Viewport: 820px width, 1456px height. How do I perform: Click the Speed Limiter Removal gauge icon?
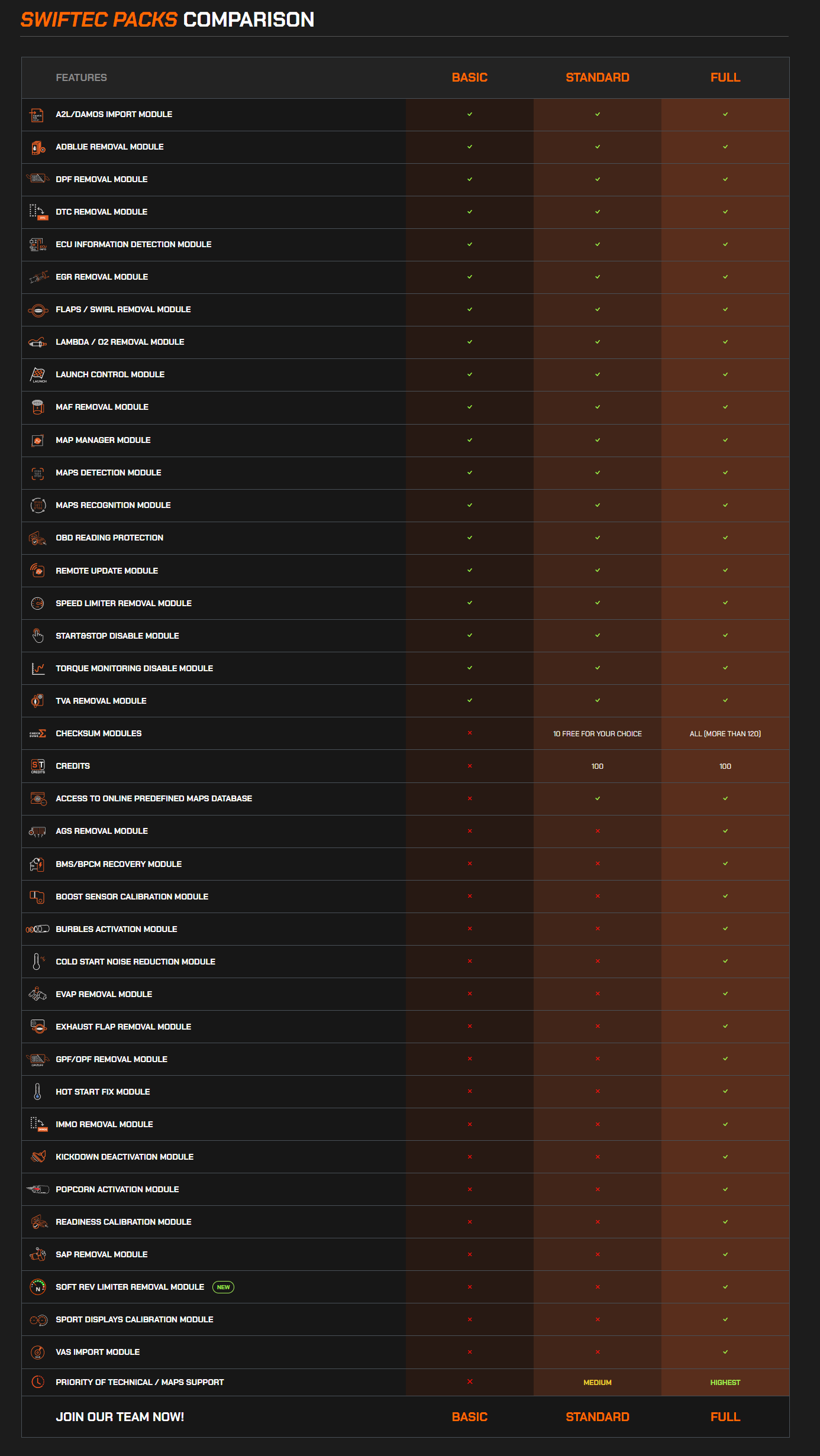pos(38,603)
